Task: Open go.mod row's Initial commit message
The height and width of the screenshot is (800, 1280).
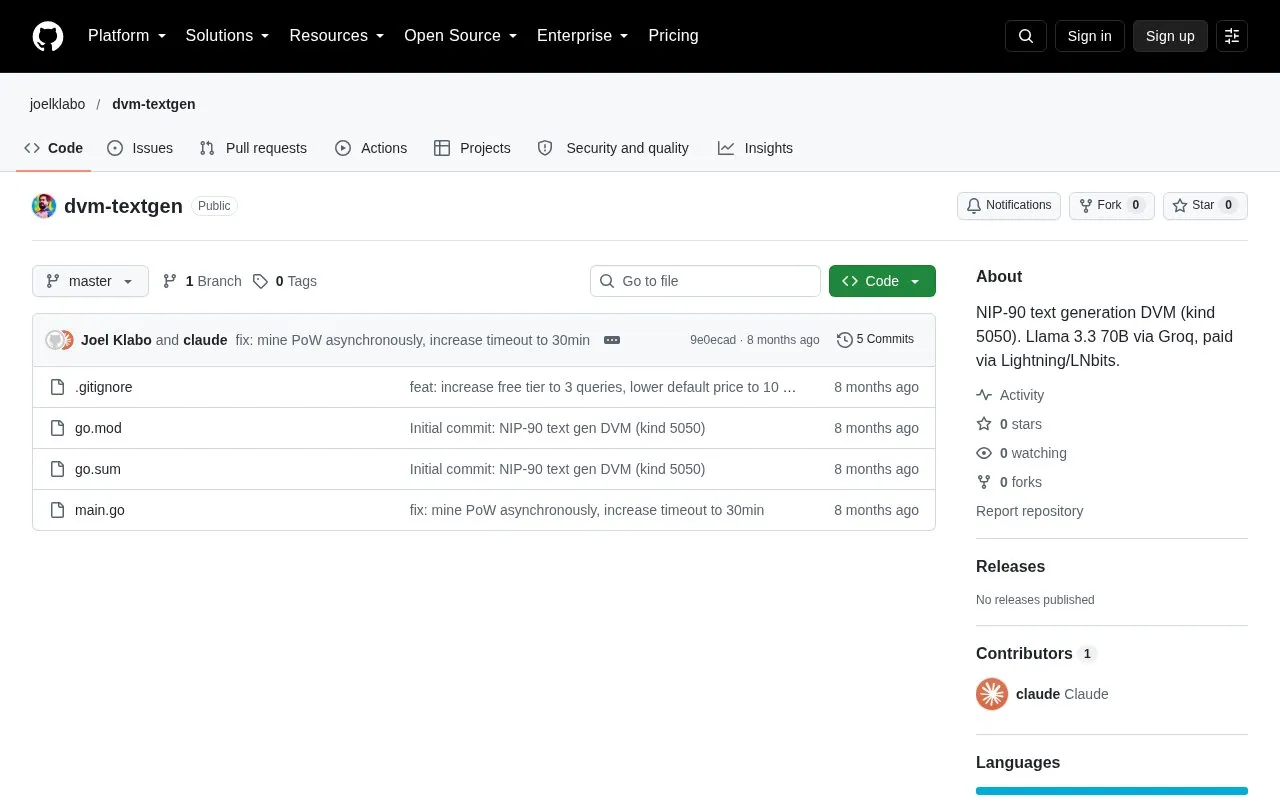Action: point(557,428)
